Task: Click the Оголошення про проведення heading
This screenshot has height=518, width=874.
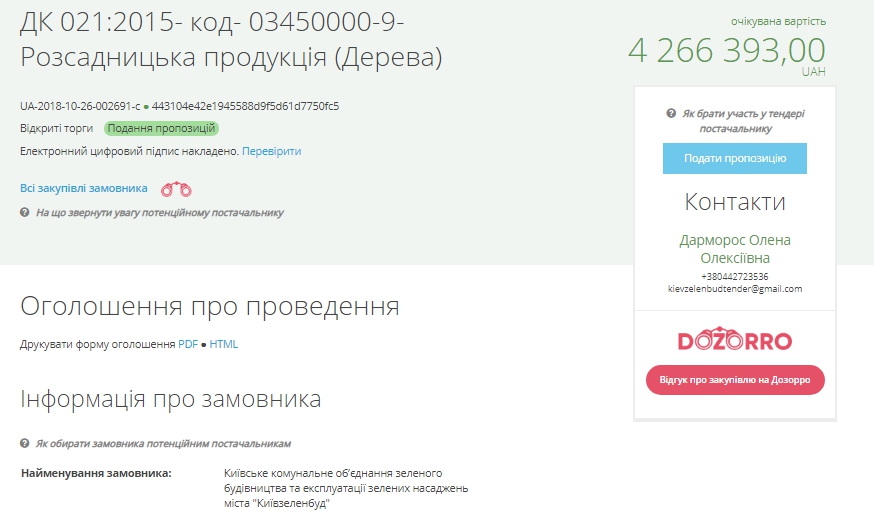Action: 210,306
